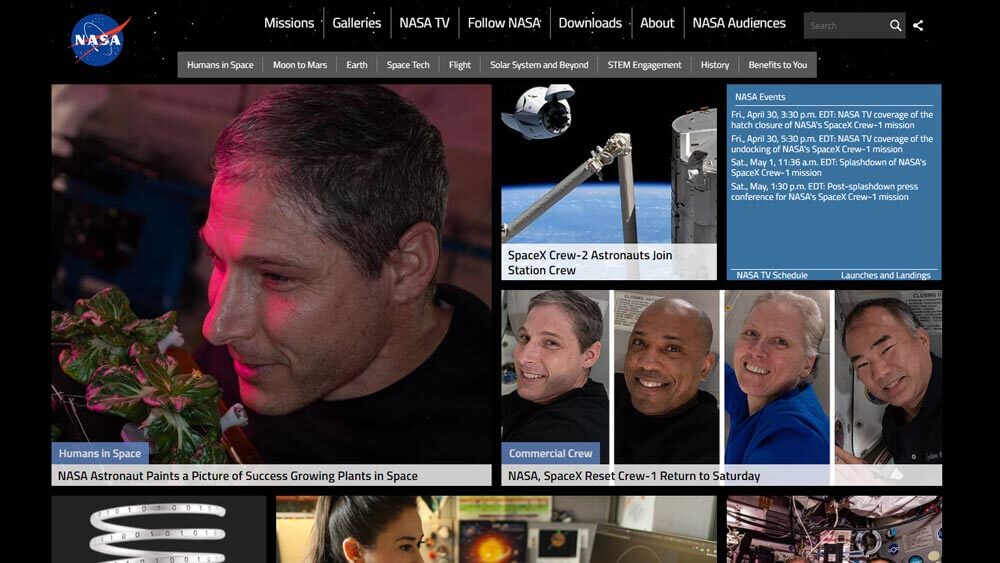Click the Commercial Crew category label
Image resolution: width=1000 pixels, height=563 pixels.
(550, 453)
